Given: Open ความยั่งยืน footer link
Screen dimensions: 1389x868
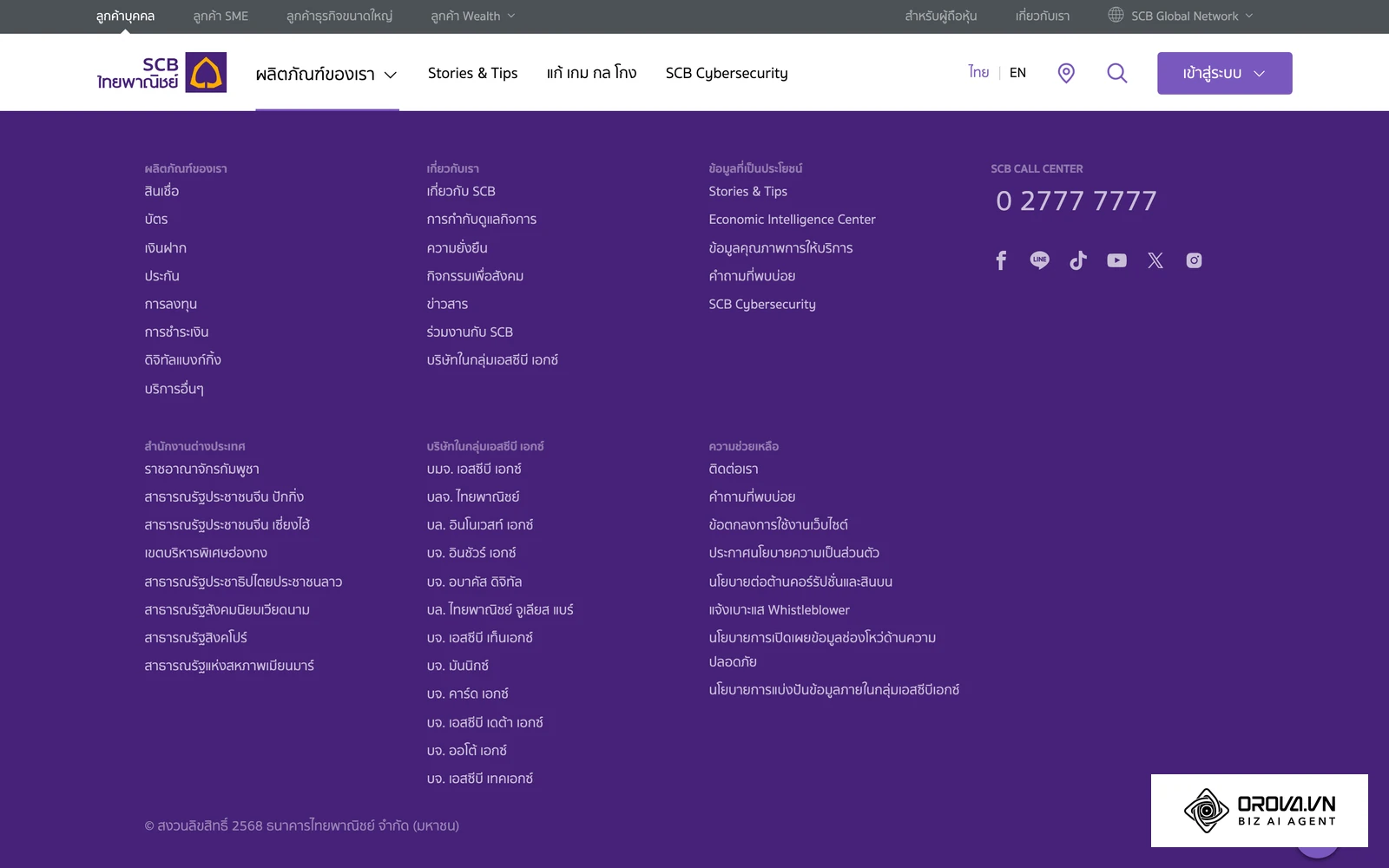Looking at the screenshot, I should [x=457, y=247].
